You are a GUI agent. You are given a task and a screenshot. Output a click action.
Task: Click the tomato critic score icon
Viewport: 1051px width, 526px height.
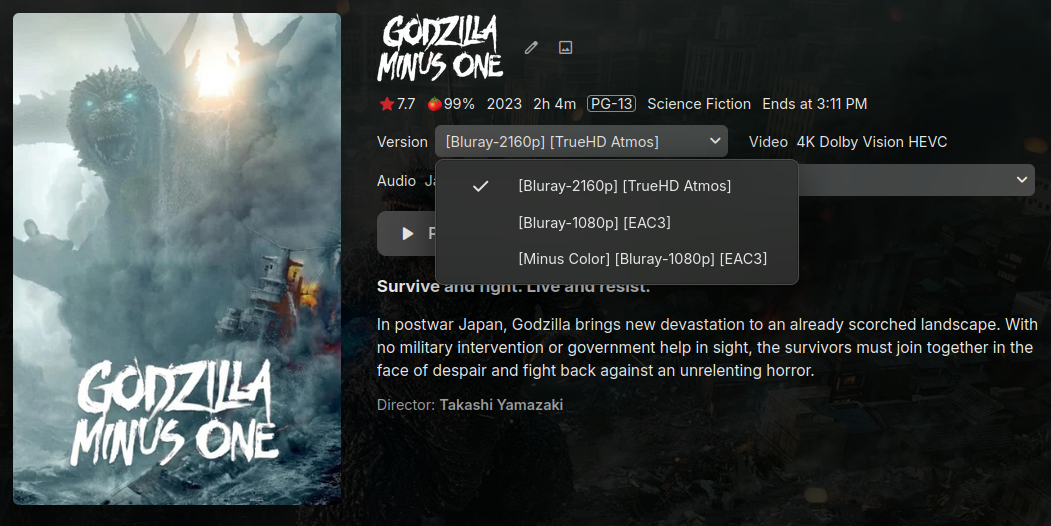tap(434, 104)
